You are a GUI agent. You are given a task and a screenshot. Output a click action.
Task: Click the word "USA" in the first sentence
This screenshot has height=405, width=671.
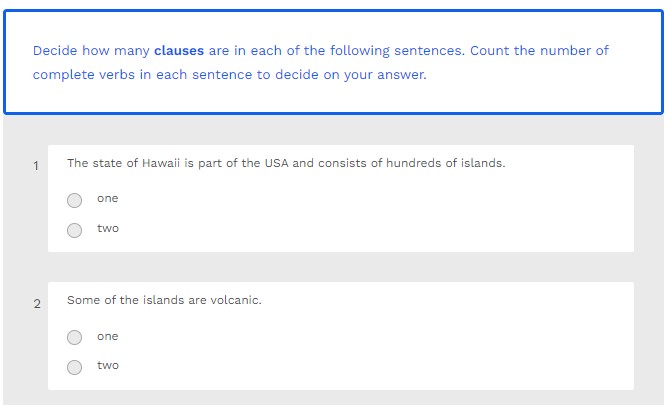tap(277, 162)
